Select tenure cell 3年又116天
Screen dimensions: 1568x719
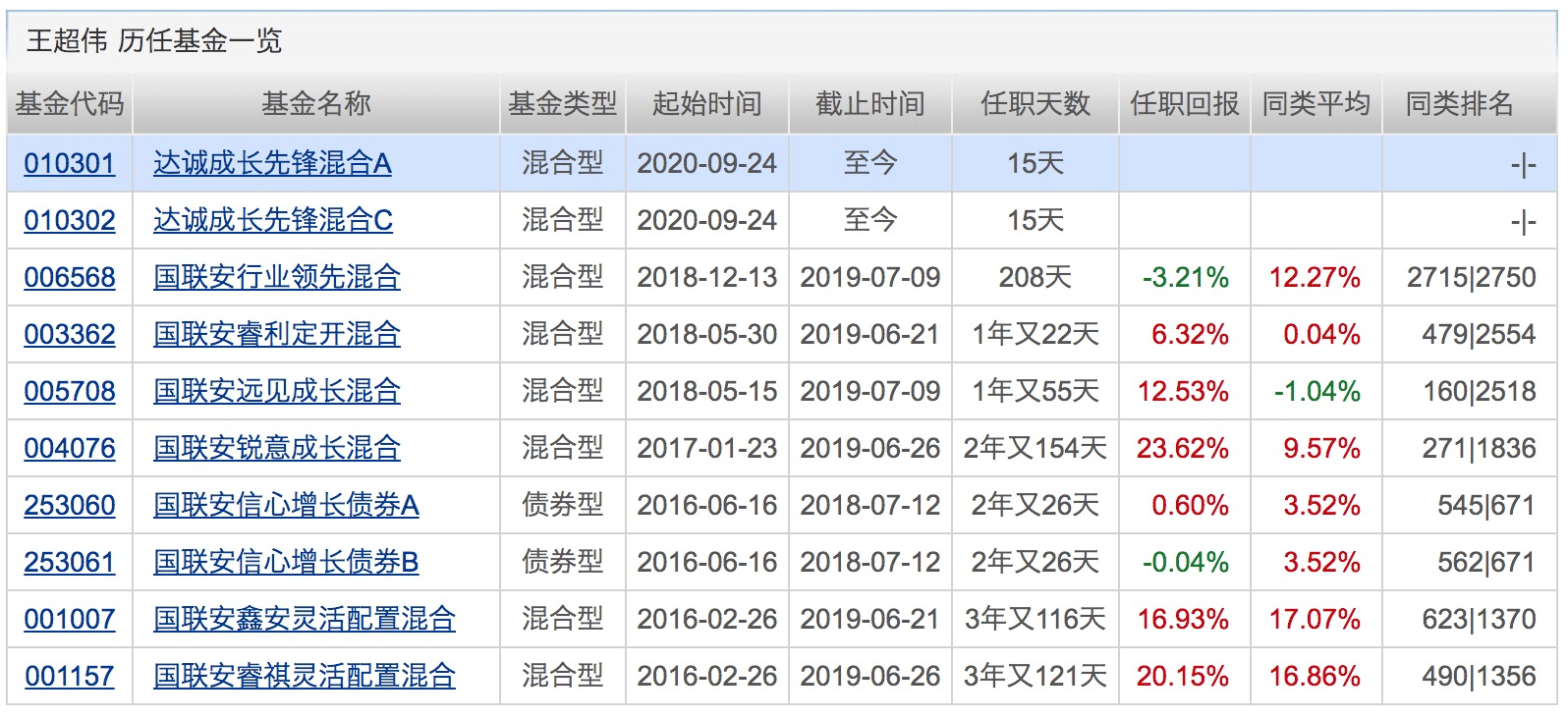[x=1036, y=619]
